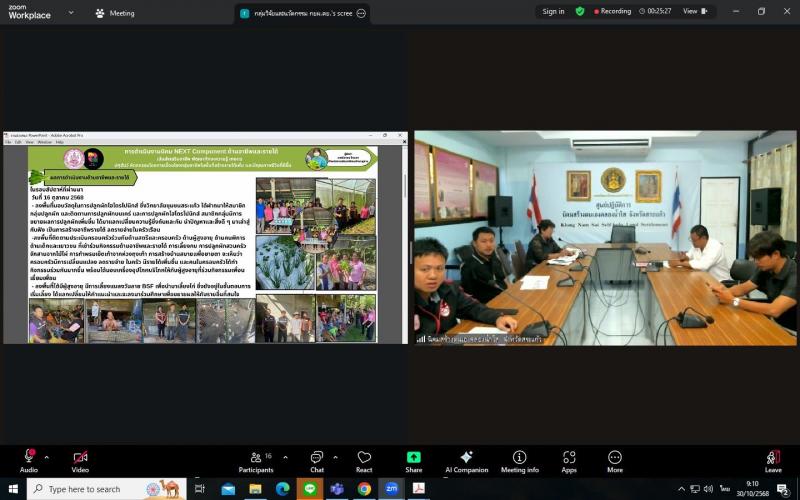800x500 pixels.
Task: Open React emoji reactions
Action: coord(364,461)
